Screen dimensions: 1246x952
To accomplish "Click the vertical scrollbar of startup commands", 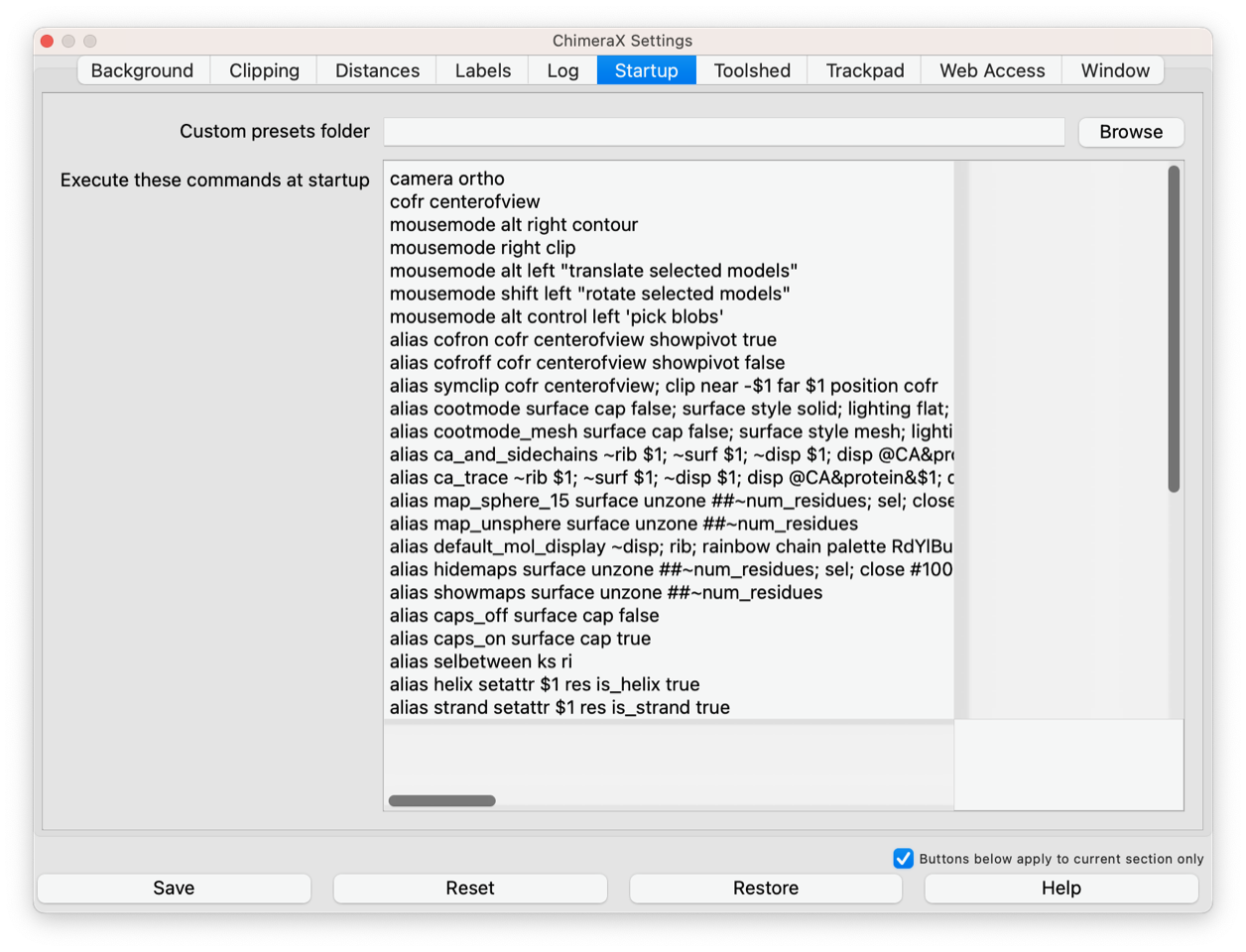I will (1174, 329).
